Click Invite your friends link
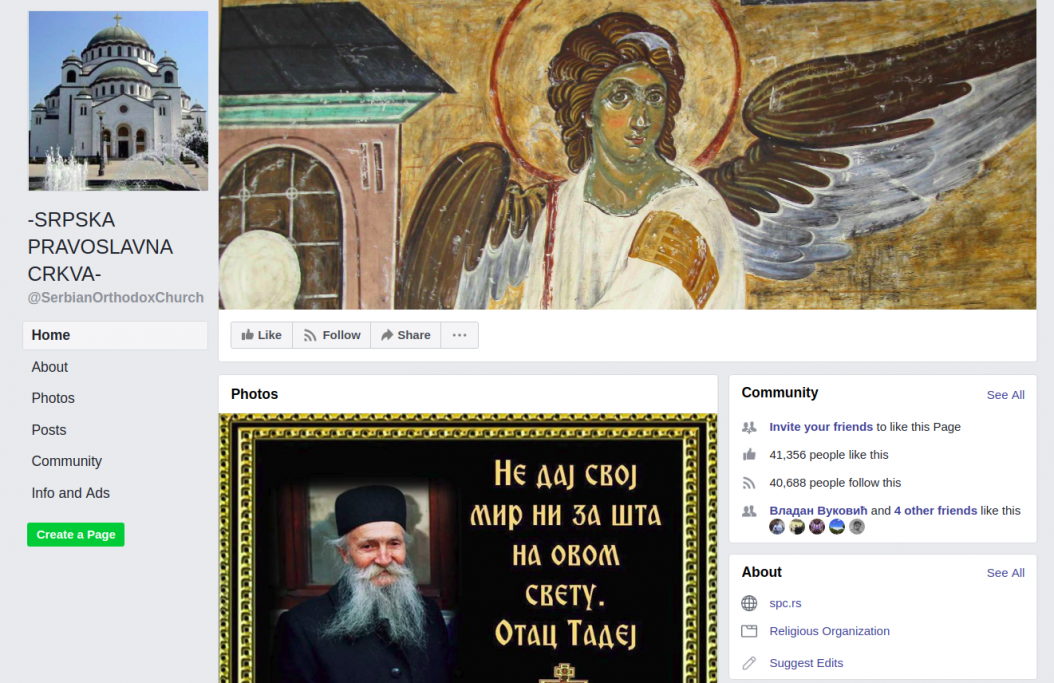The image size is (1054, 683). [821, 427]
